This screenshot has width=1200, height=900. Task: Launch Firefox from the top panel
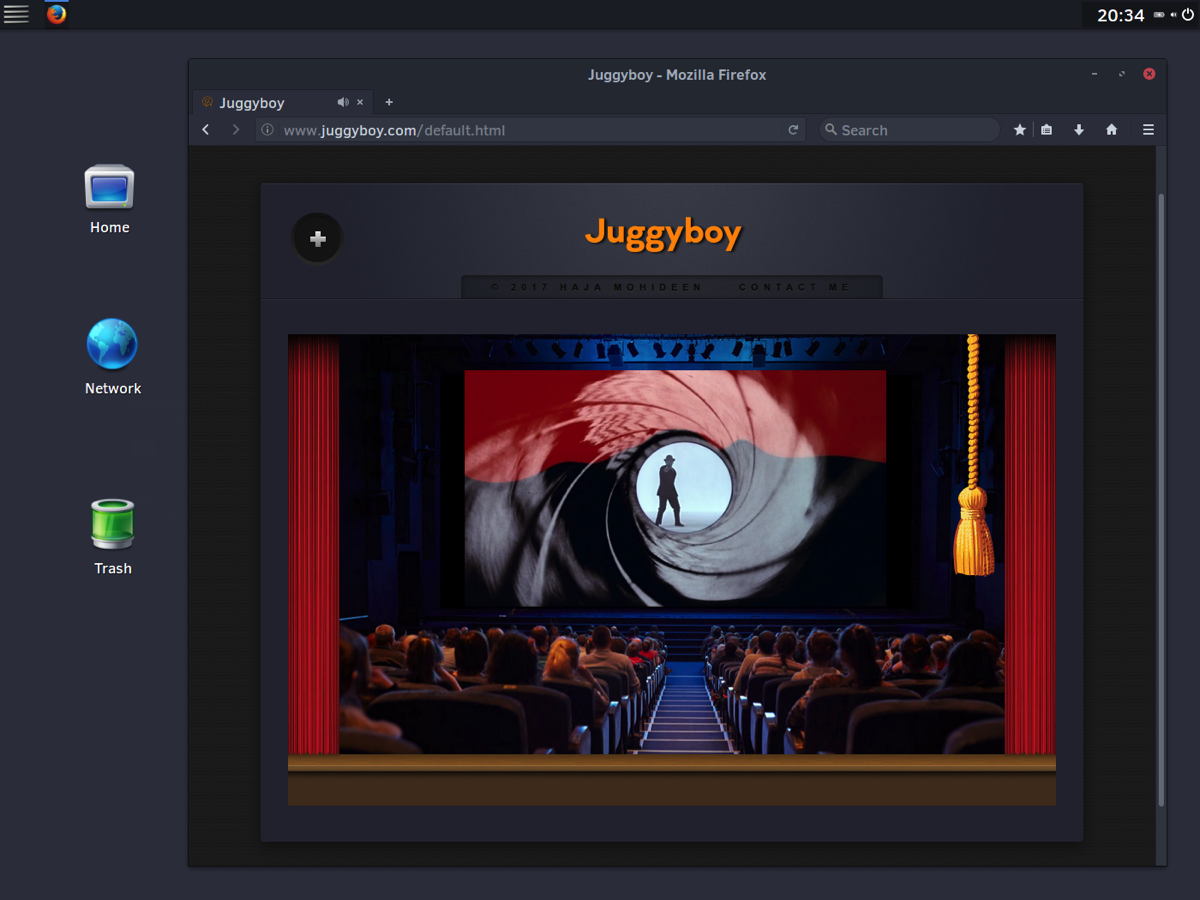coord(57,14)
